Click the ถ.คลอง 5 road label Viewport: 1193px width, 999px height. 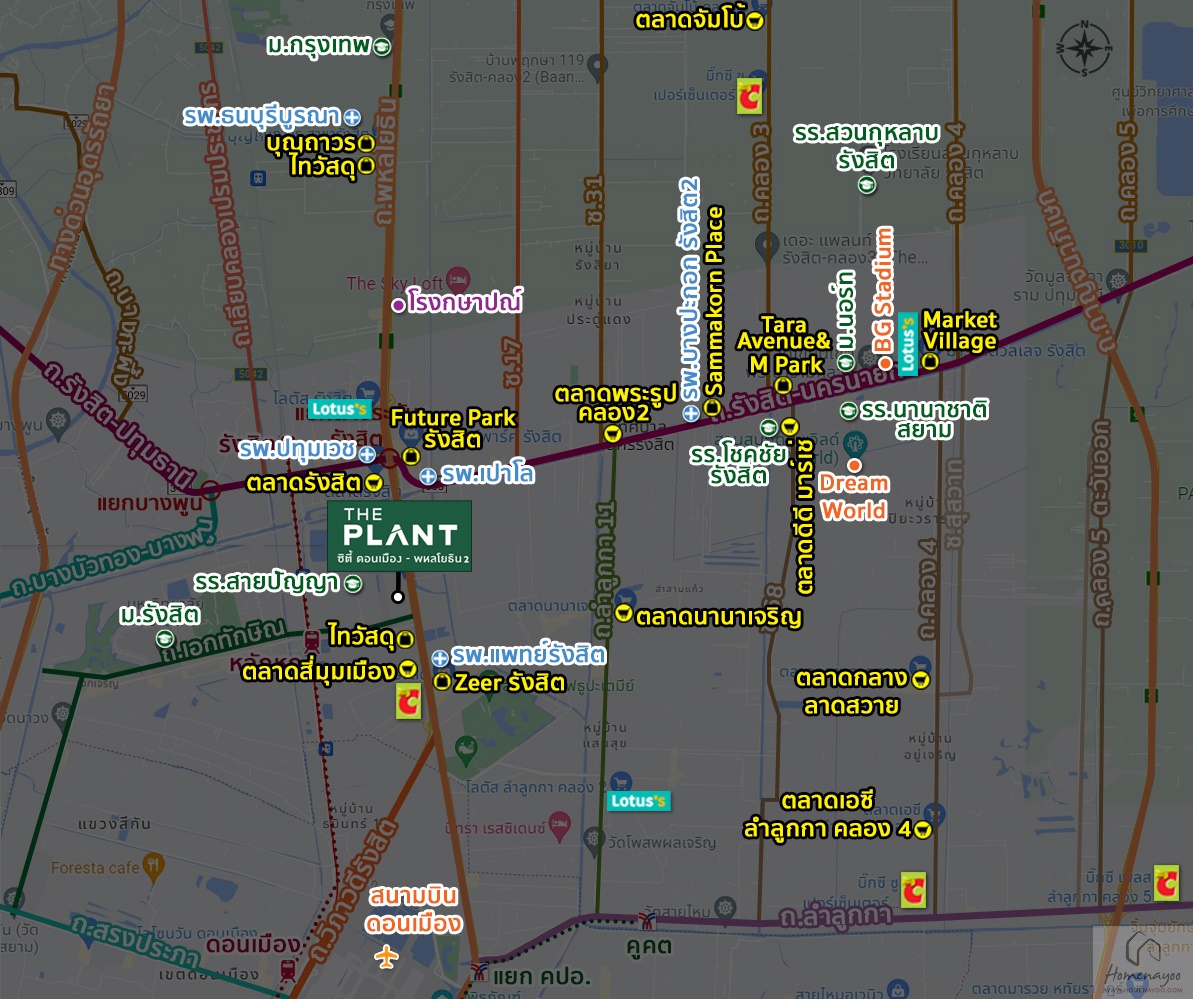pyautogui.click(x=1128, y=173)
